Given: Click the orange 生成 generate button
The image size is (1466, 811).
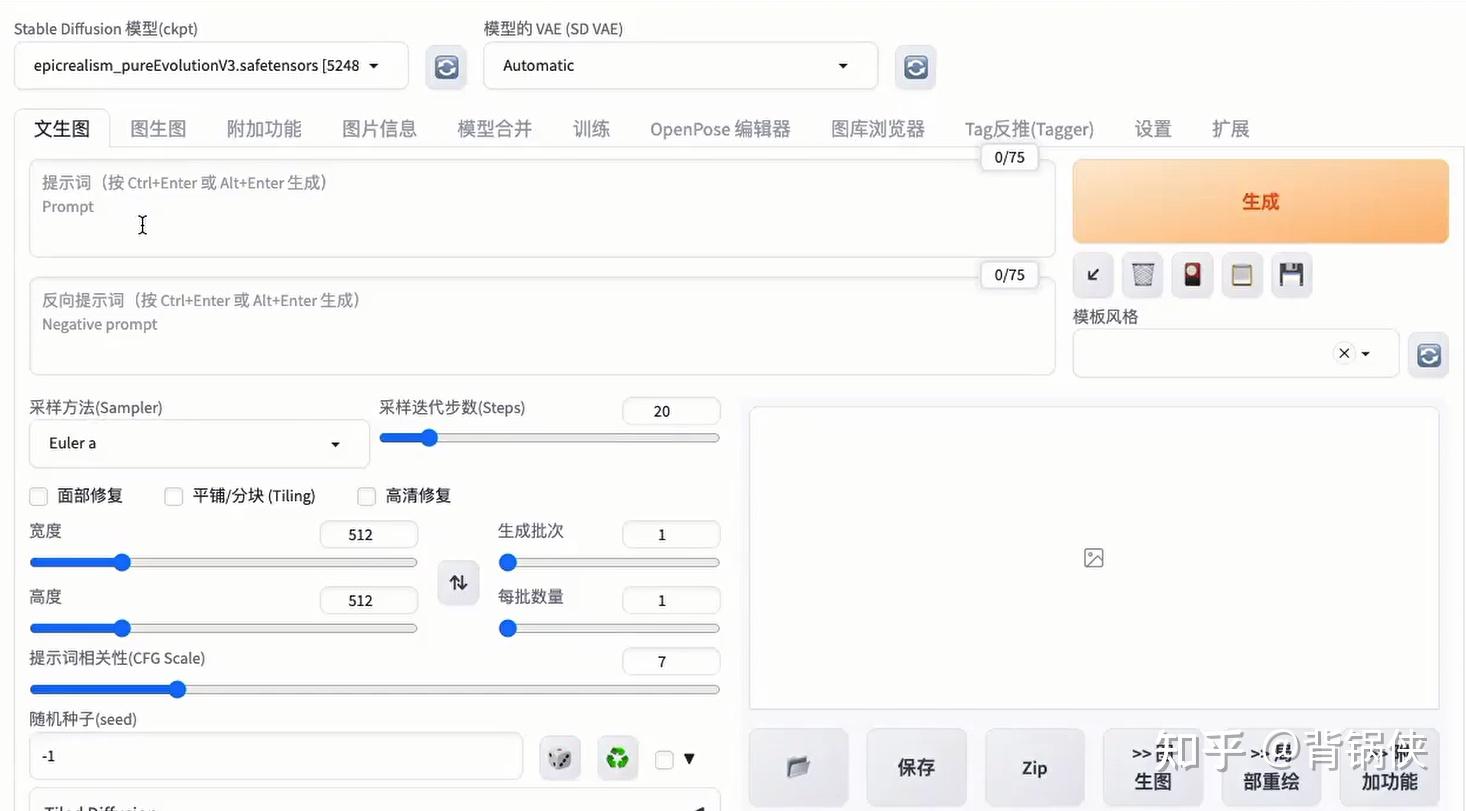Looking at the screenshot, I should (1259, 201).
